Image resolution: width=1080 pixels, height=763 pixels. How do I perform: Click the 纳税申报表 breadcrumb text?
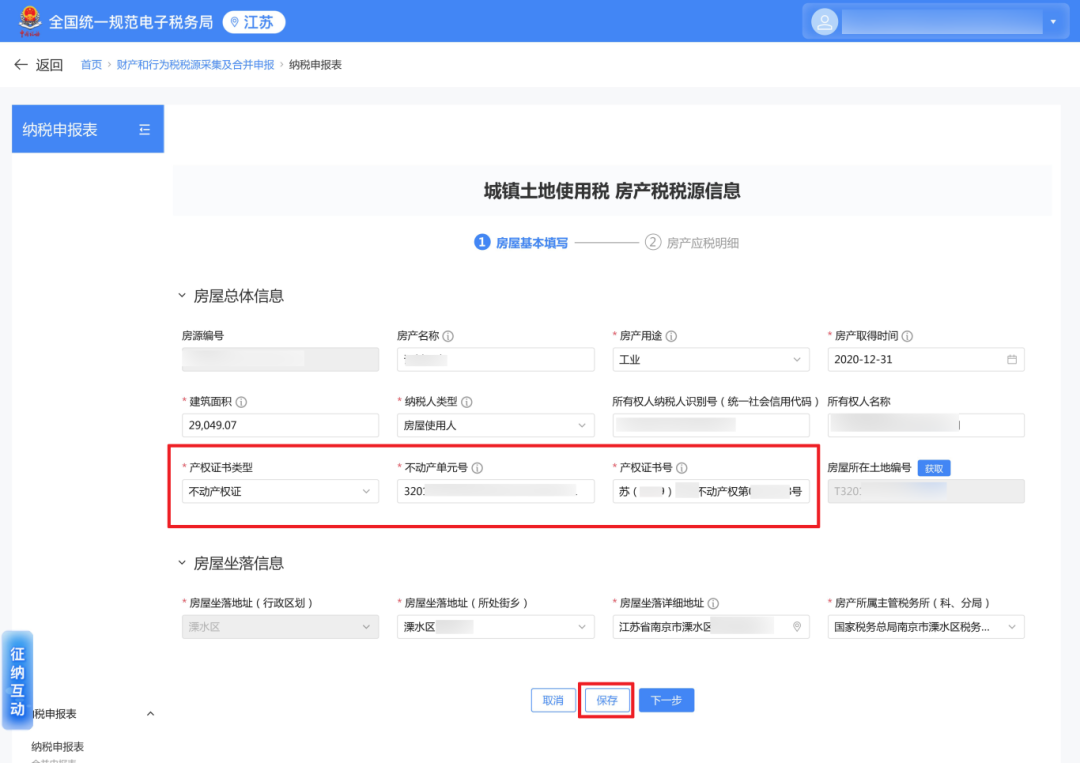click(315, 65)
